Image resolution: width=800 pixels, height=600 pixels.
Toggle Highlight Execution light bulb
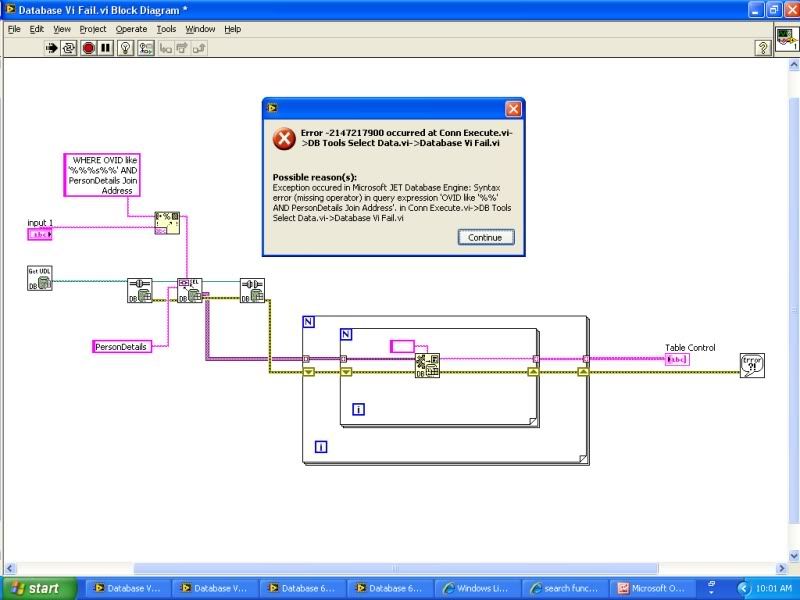(x=126, y=47)
